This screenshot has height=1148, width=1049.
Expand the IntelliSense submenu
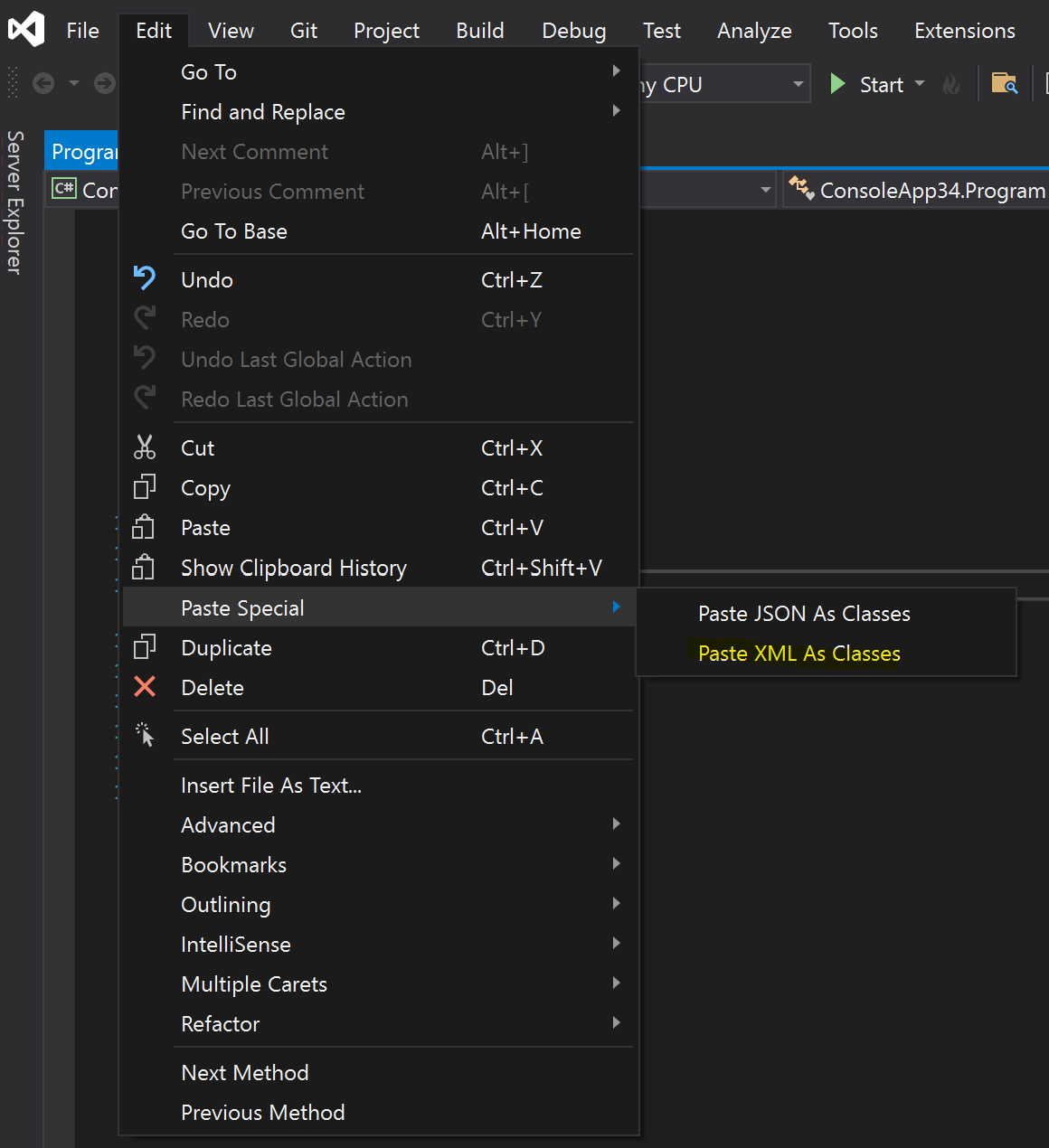[378, 944]
